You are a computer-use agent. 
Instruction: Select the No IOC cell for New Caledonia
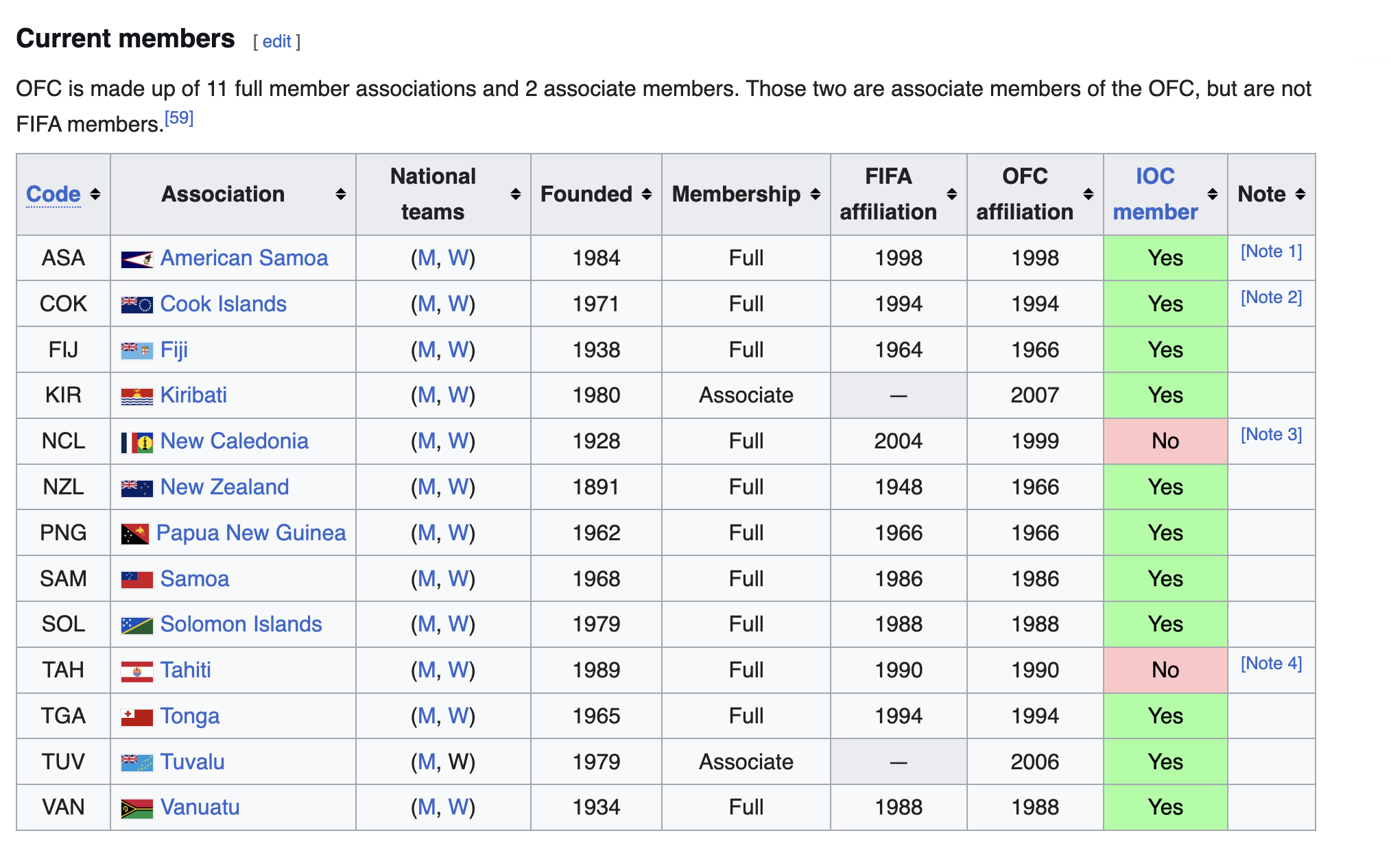[x=1165, y=442]
